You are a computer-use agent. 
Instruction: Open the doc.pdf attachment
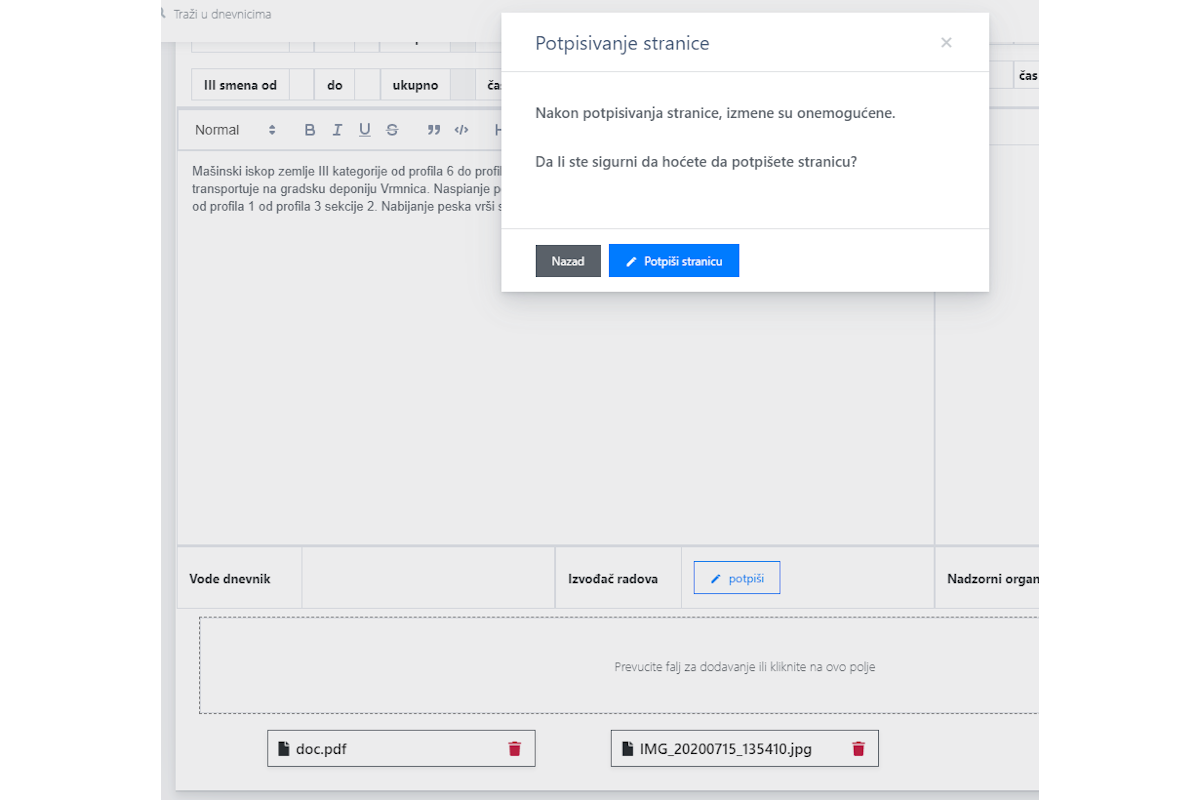click(x=321, y=749)
